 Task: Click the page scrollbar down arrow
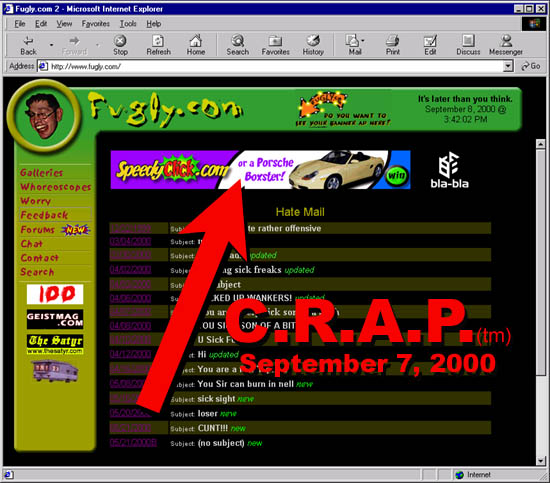point(541,461)
